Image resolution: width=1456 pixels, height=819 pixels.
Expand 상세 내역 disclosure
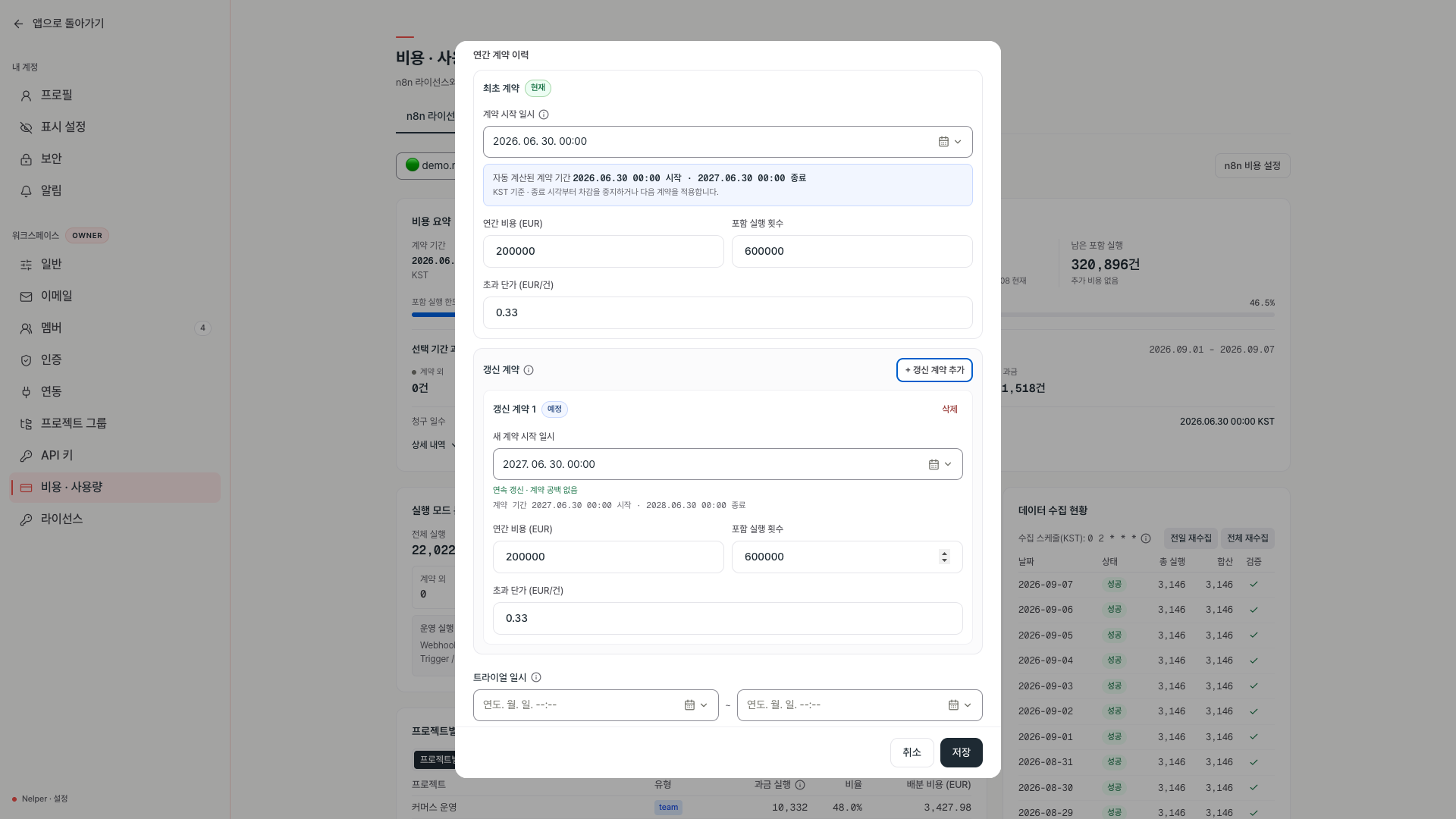(x=434, y=445)
